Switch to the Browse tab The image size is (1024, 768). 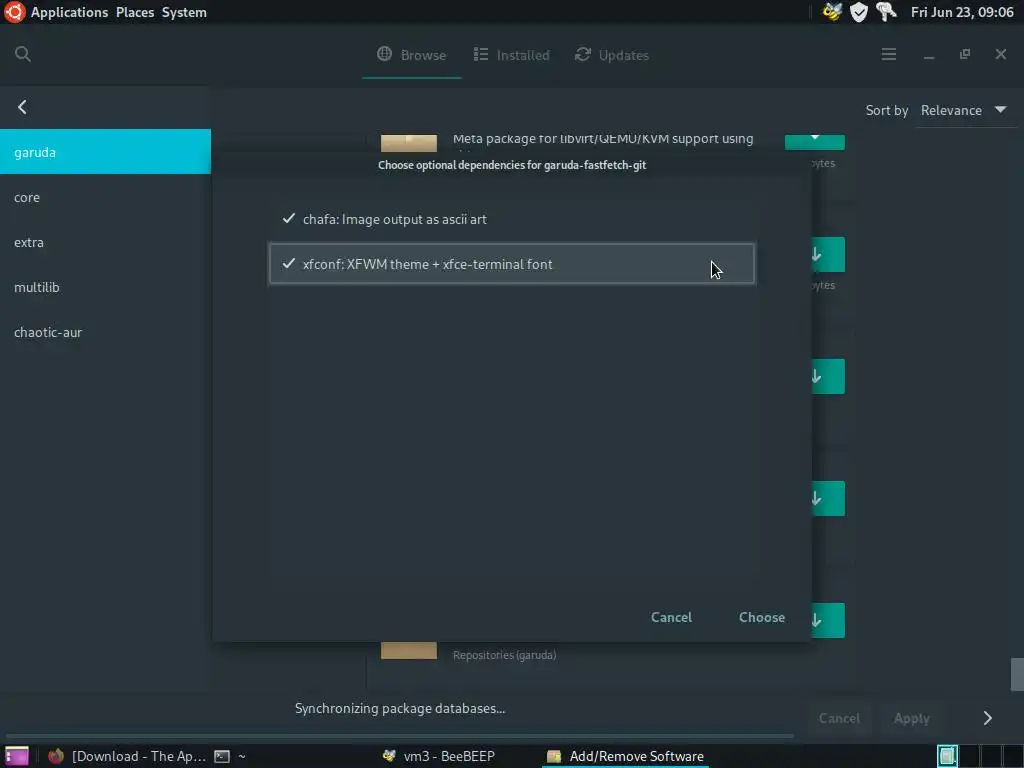(411, 55)
